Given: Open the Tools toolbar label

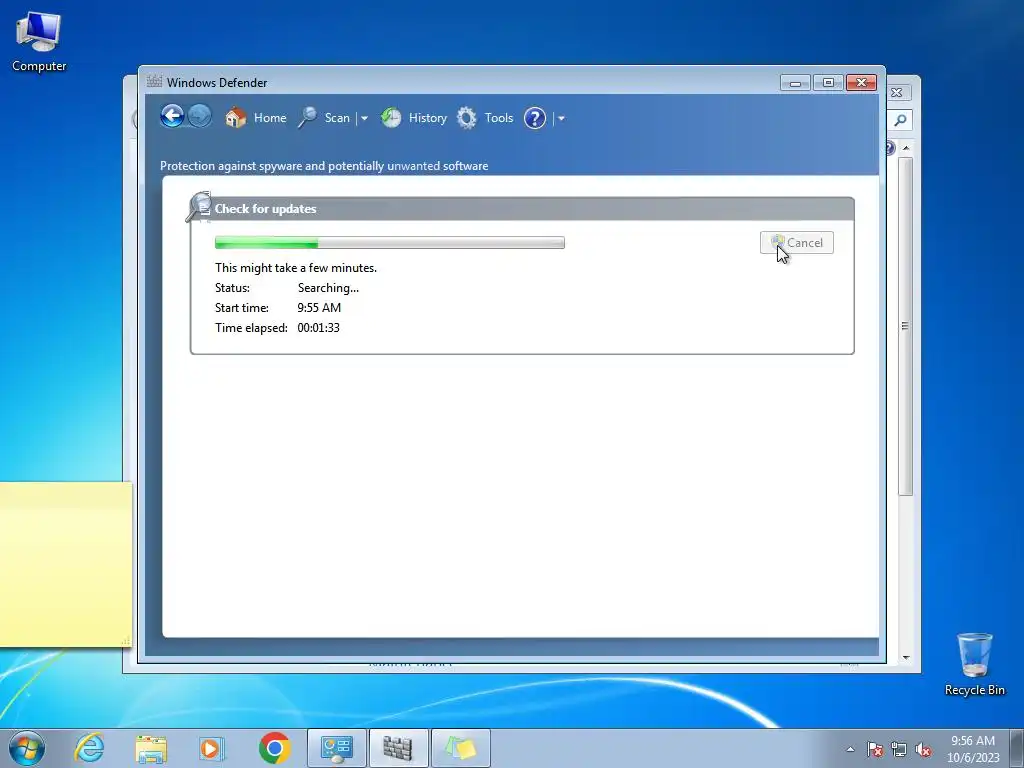Looking at the screenshot, I should pyautogui.click(x=499, y=118).
